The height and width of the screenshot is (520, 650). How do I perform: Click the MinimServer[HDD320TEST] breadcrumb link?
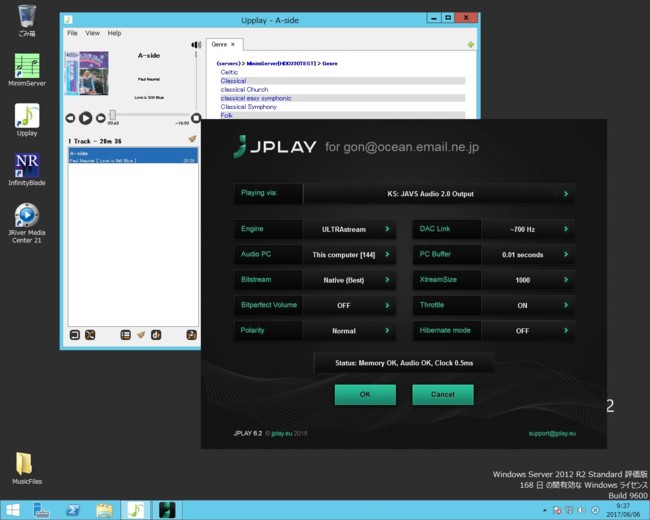(x=281, y=63)
